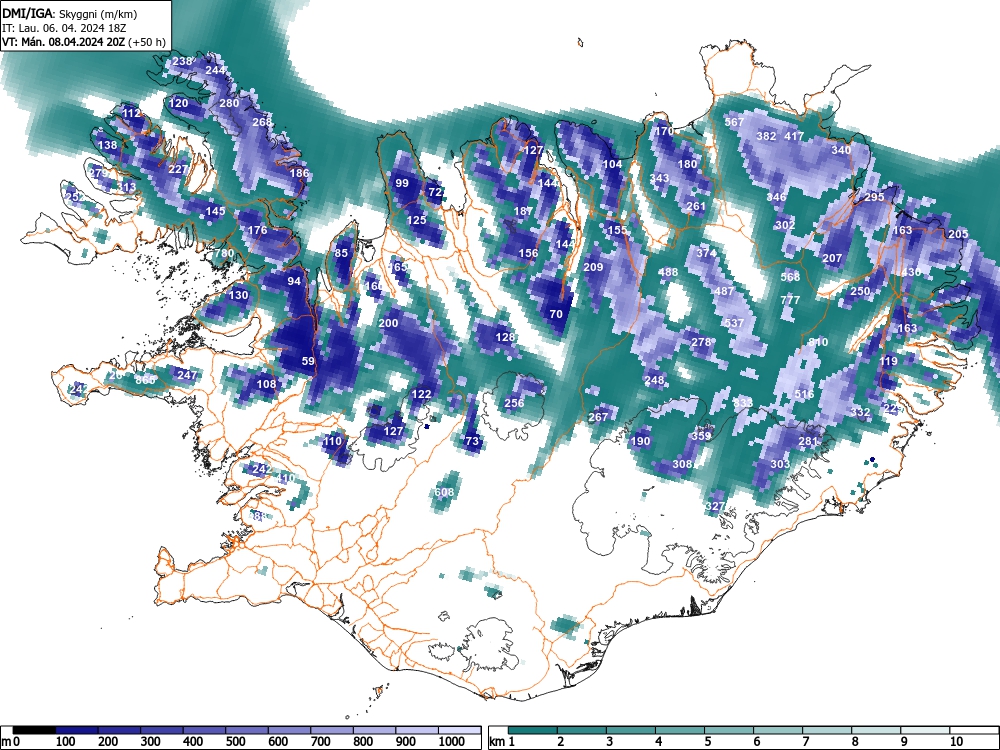Click the title text 'DMI/IGA: Skyggni (m/km)'
The image size is (1000, 750).
tap(70, 13)
